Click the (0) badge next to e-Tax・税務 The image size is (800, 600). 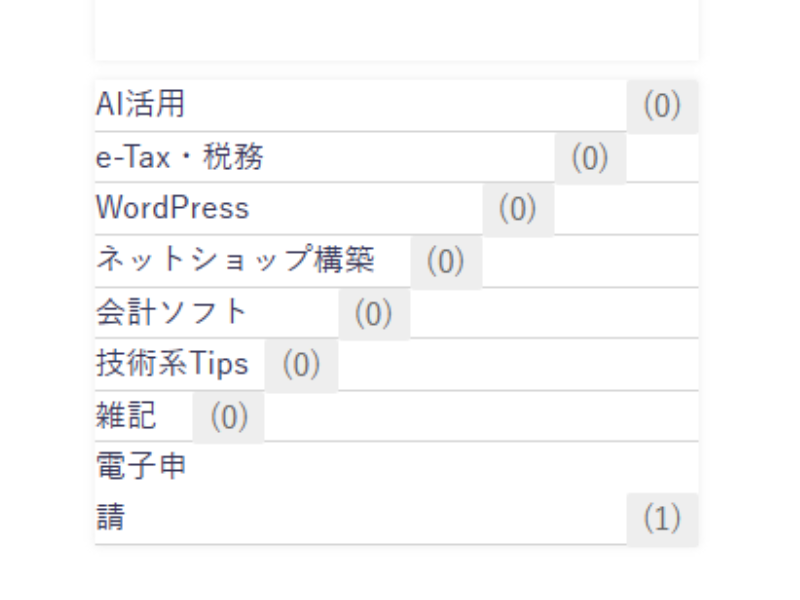point(590,158)
